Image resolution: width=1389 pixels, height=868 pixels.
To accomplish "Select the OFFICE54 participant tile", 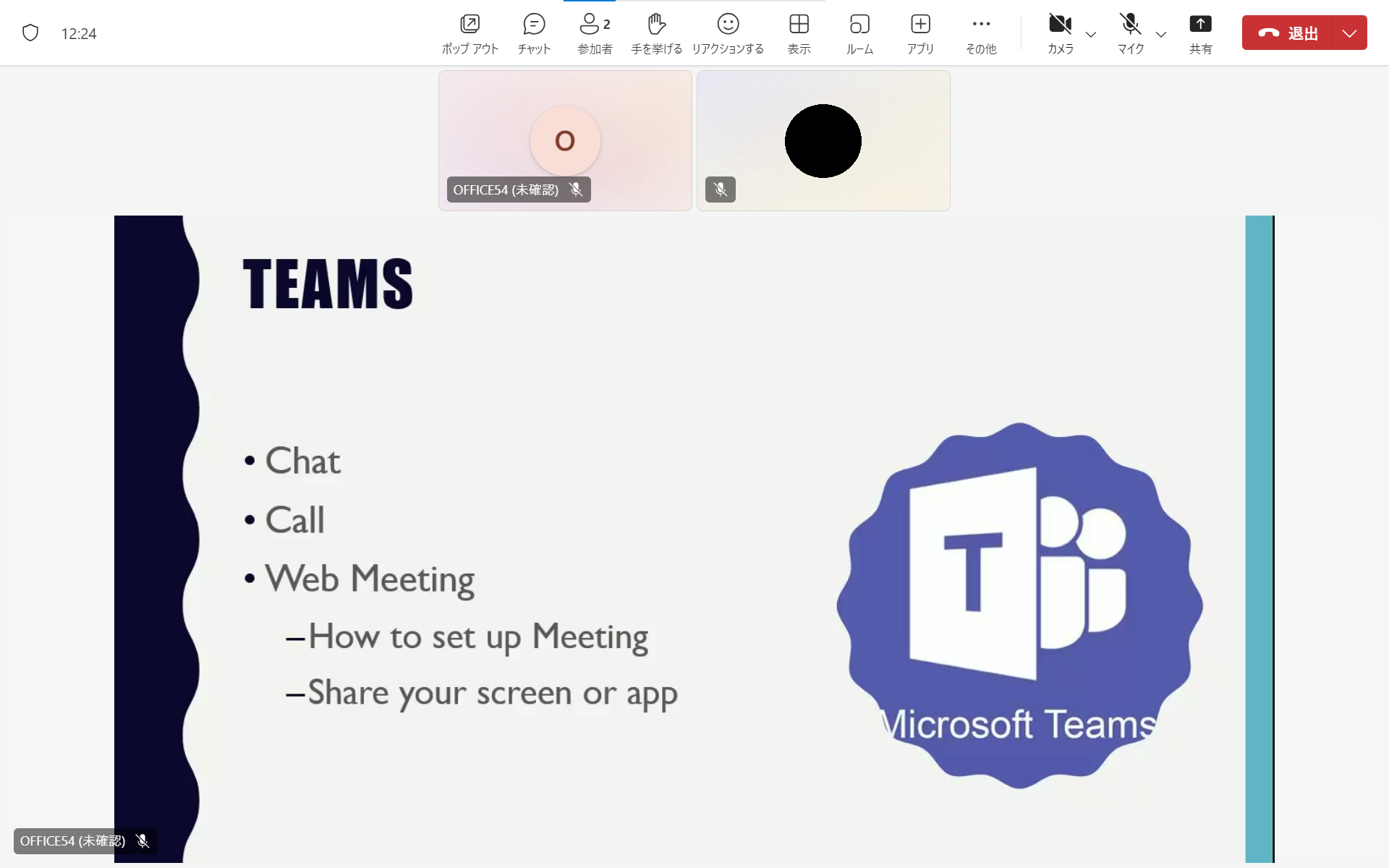I will pyautogui.click(x=565, y=140).
